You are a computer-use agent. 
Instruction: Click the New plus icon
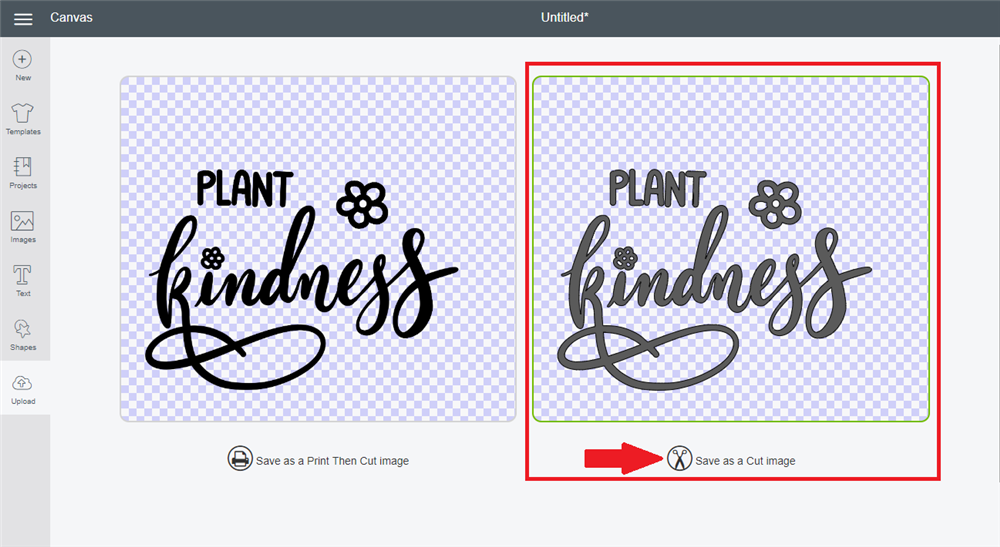(x=22, y=59)
